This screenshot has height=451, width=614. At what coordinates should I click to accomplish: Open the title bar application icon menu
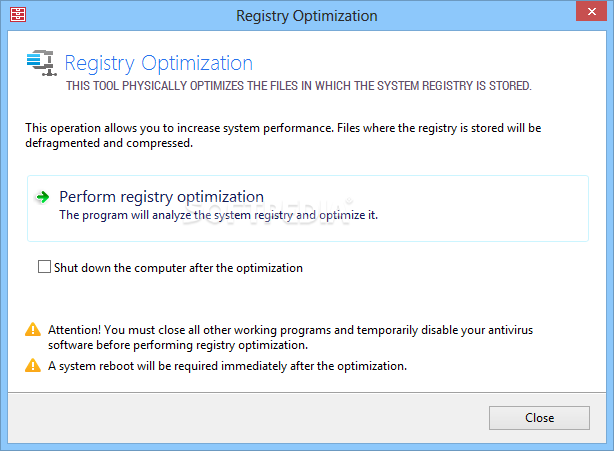17,15
